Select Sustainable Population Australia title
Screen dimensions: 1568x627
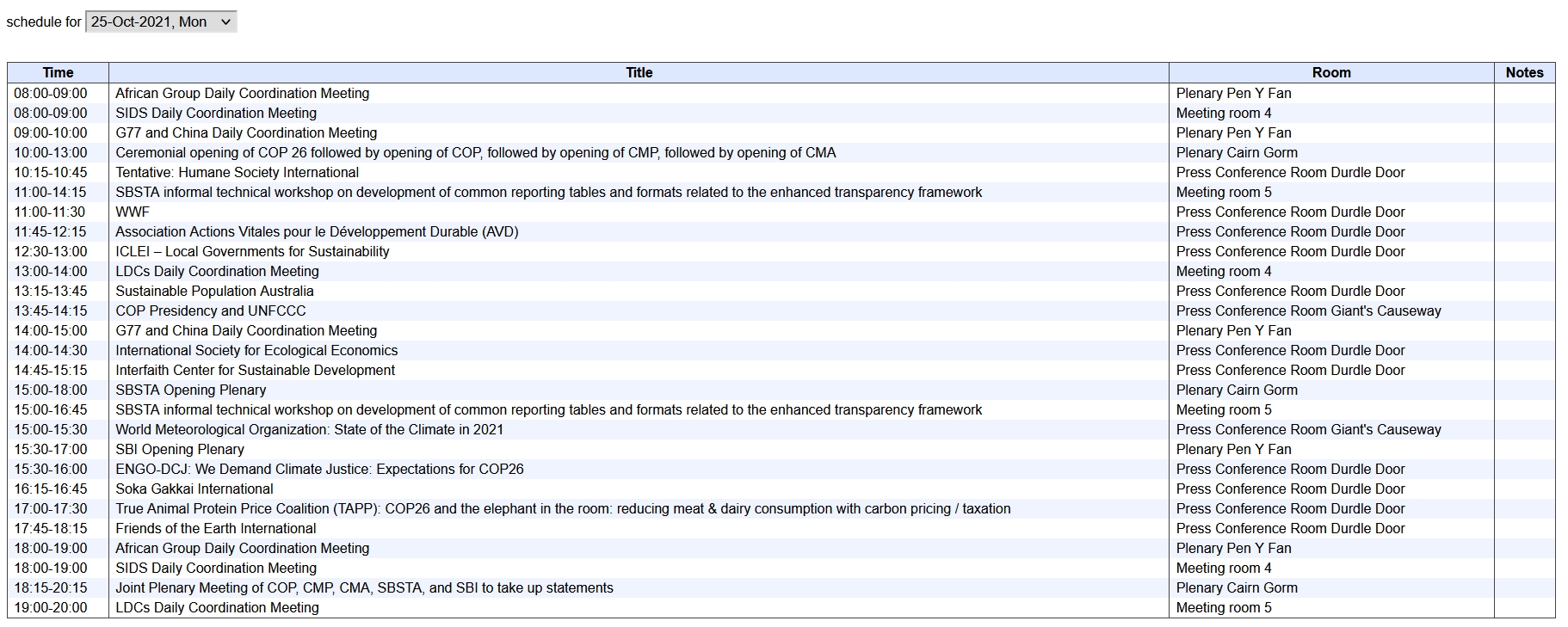point(214,291)
